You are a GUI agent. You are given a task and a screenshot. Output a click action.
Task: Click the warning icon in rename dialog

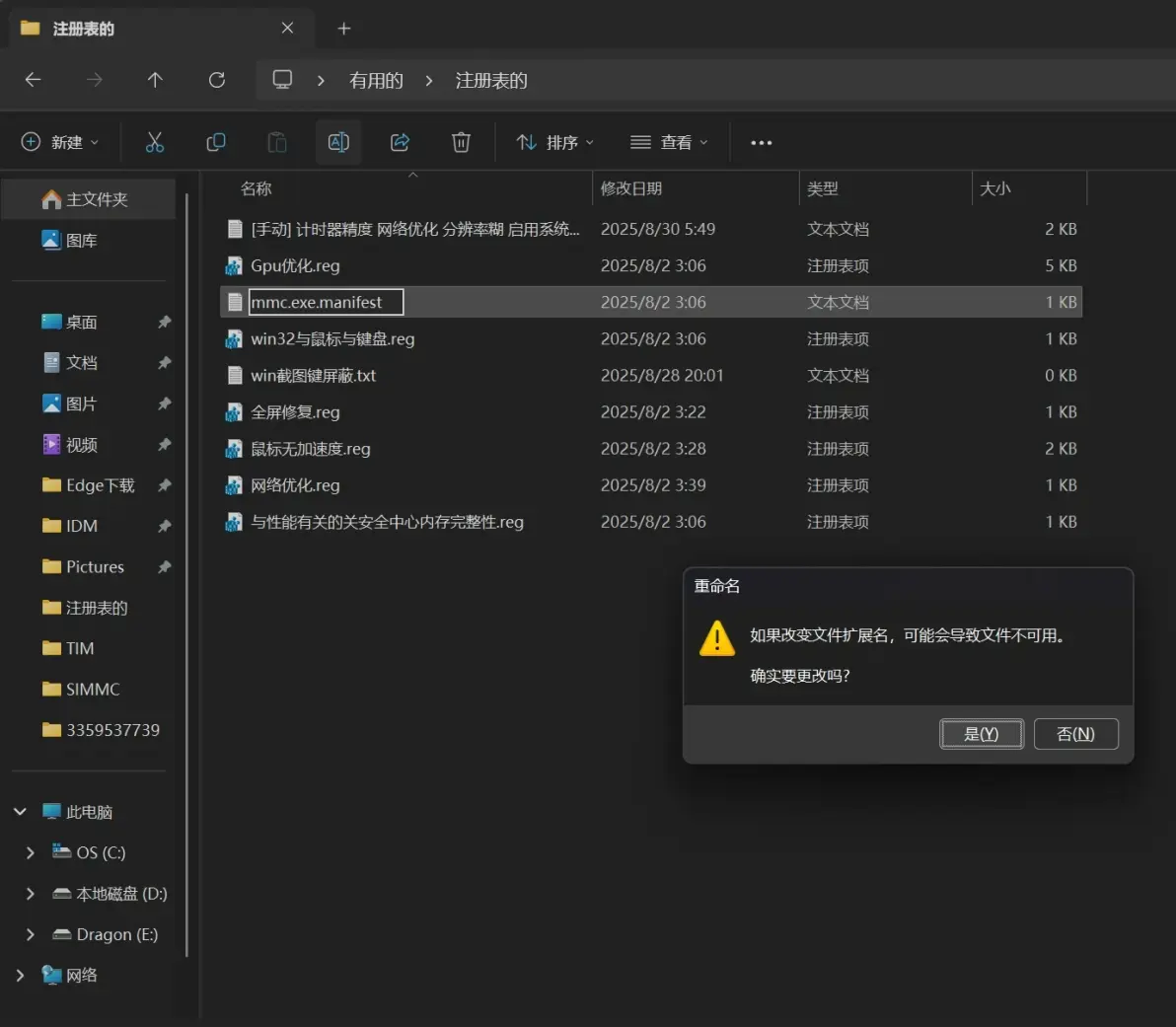717,638
